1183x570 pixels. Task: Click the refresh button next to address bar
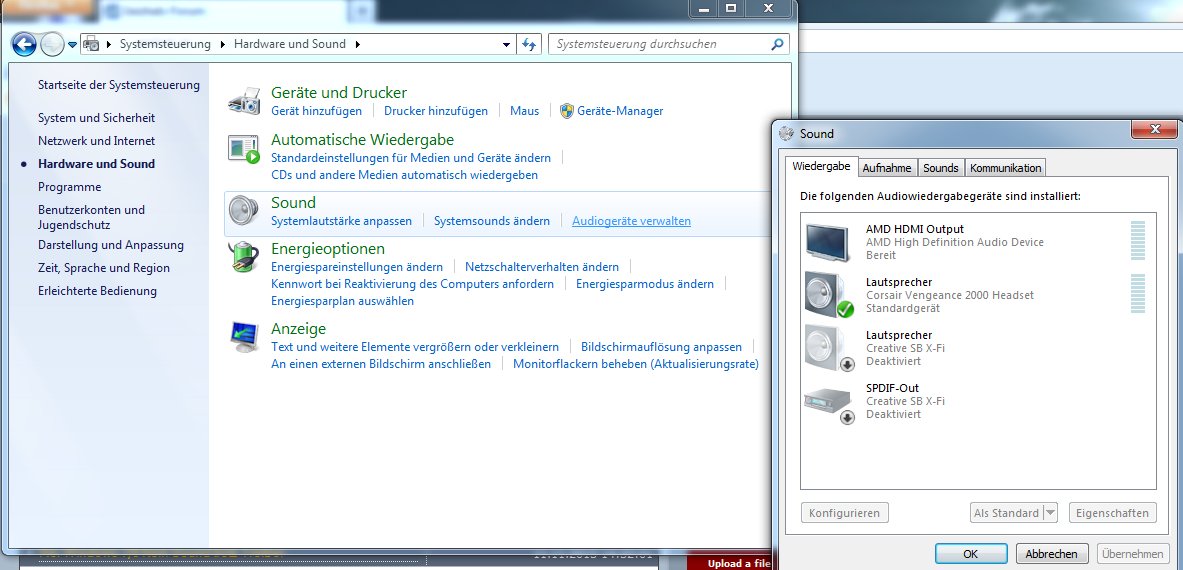(x=531, y=44)
